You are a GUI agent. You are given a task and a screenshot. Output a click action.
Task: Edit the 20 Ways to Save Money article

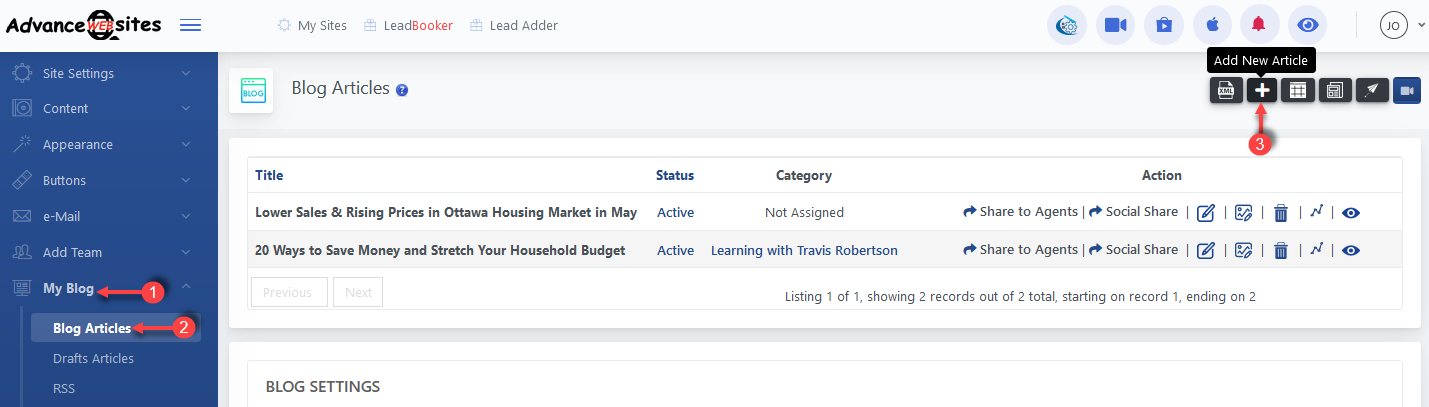1206,251
